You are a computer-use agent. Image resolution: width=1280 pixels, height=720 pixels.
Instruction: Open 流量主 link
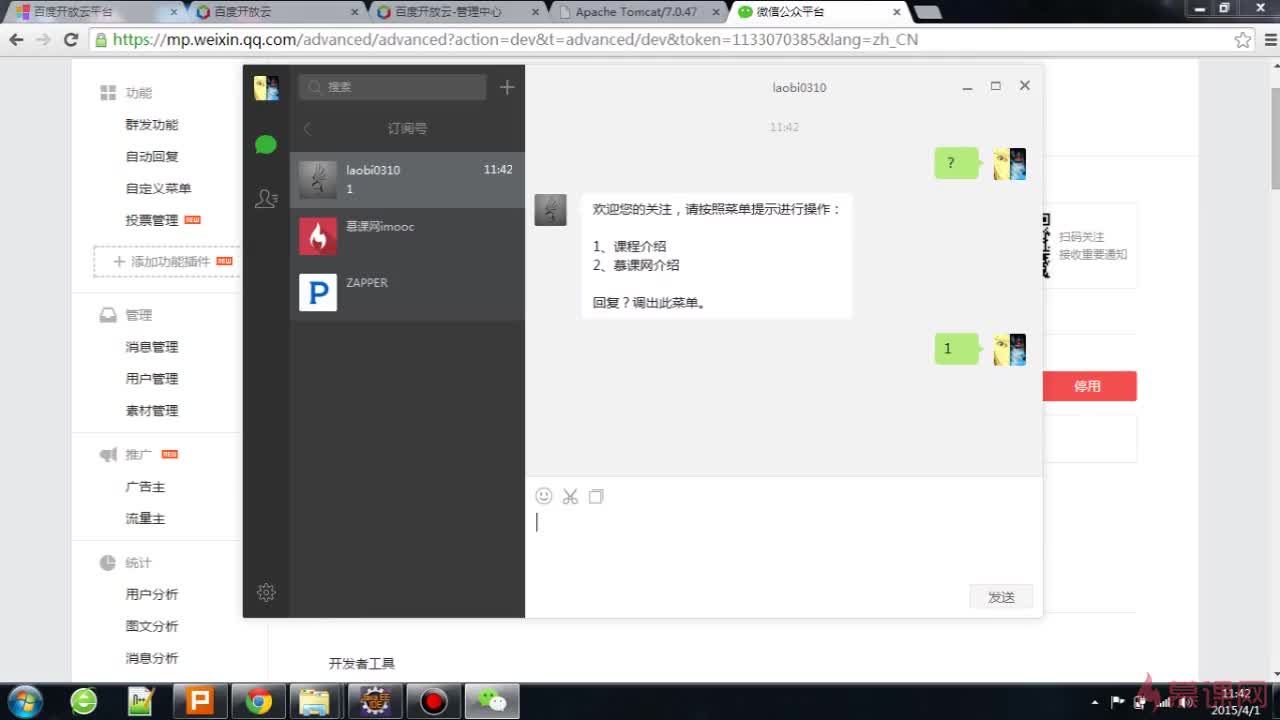click(x=145, y=519)
